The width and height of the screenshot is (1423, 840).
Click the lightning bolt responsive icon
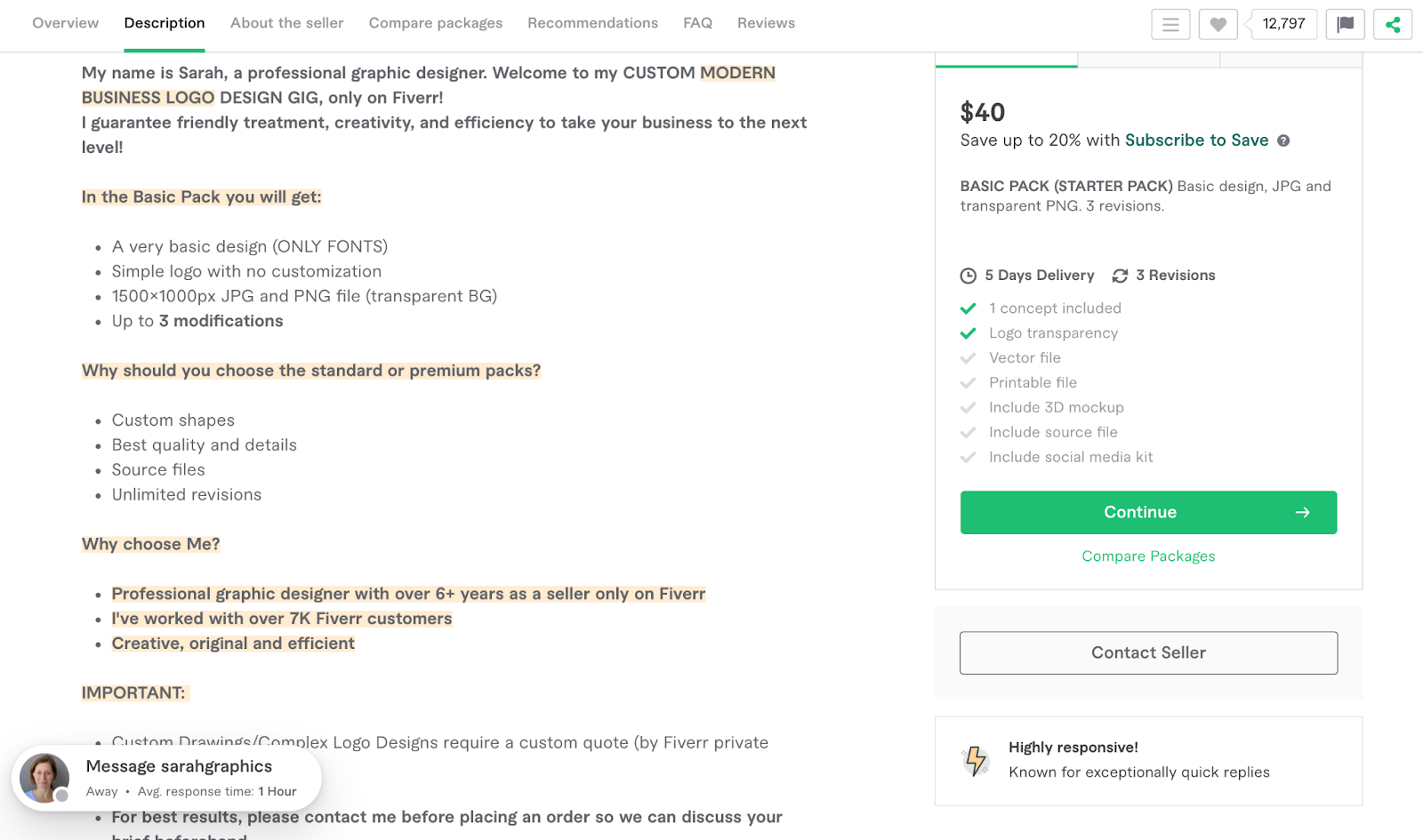tap(976, 760)
